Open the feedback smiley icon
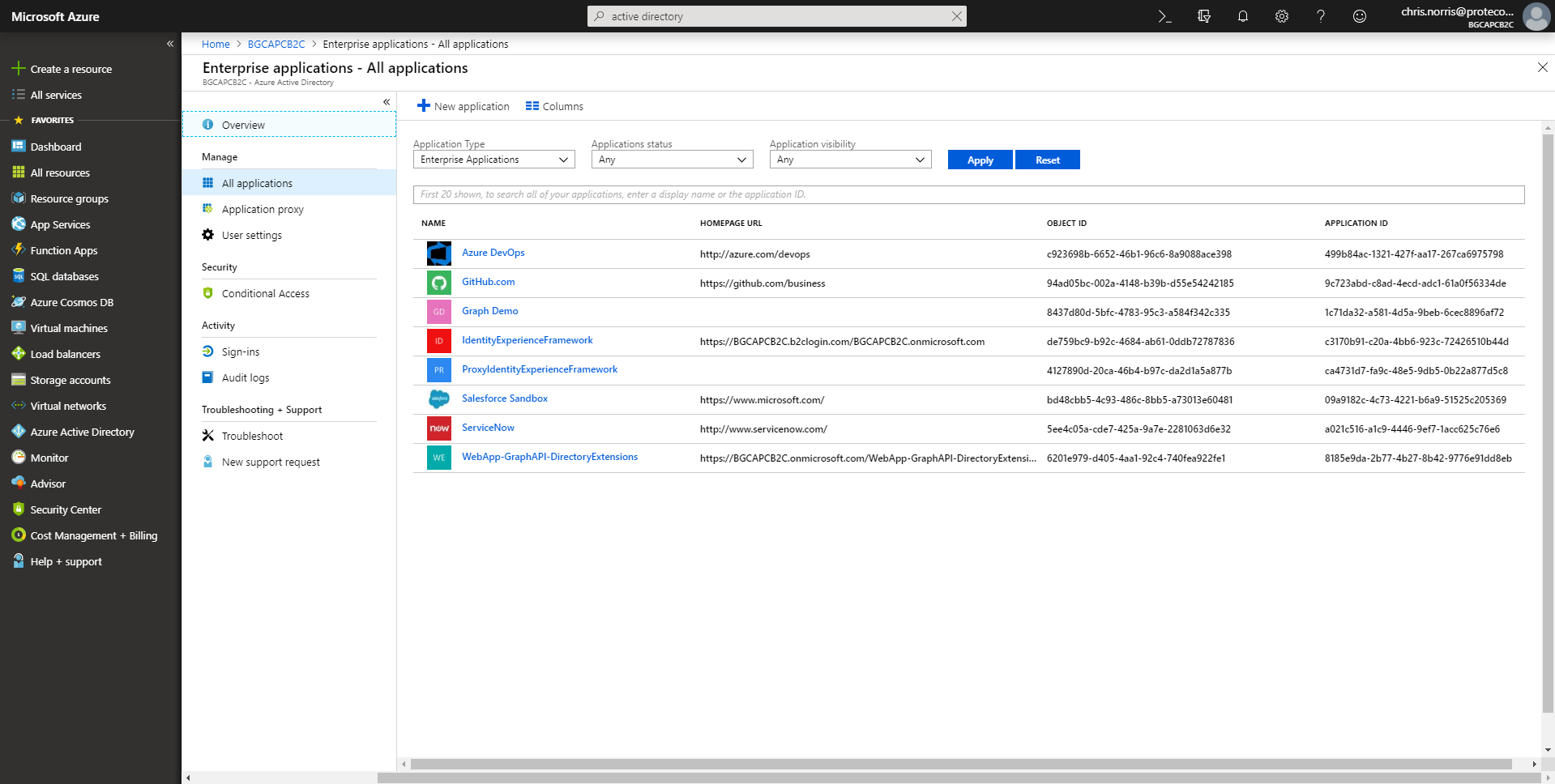1555x784 pixels. tap(1360, 16)
